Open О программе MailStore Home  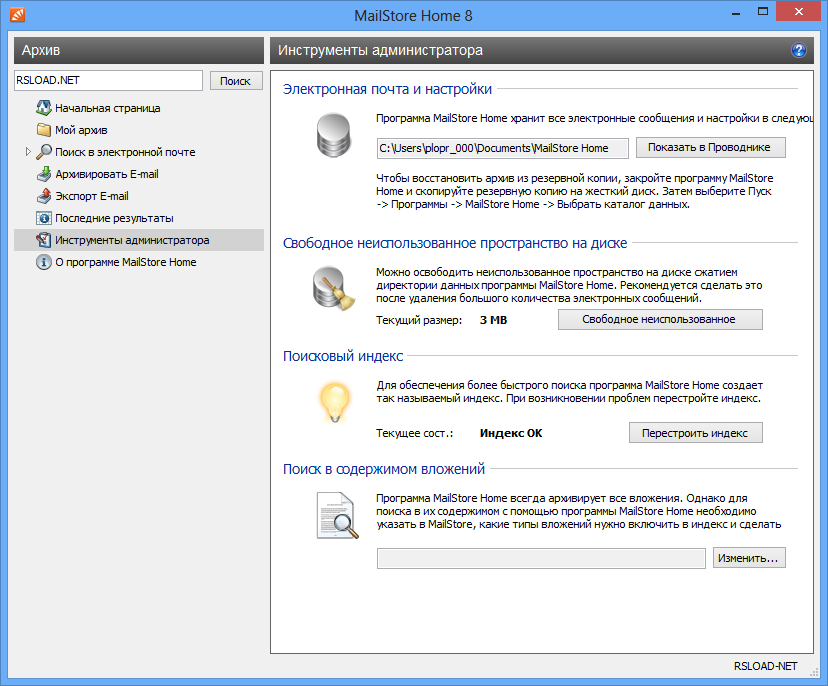(126, 262)
